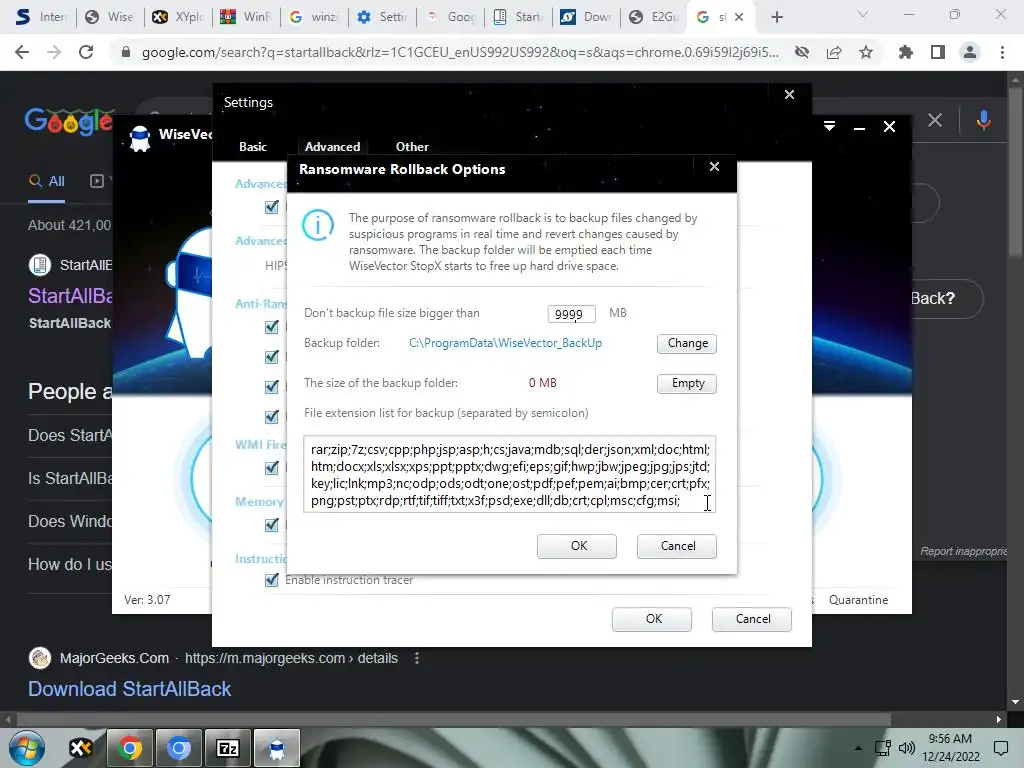Image resolution: width=1024 pixels, height=768 pixels.
Task: Empty the backup folder
Action: click(x=687, y=383)
